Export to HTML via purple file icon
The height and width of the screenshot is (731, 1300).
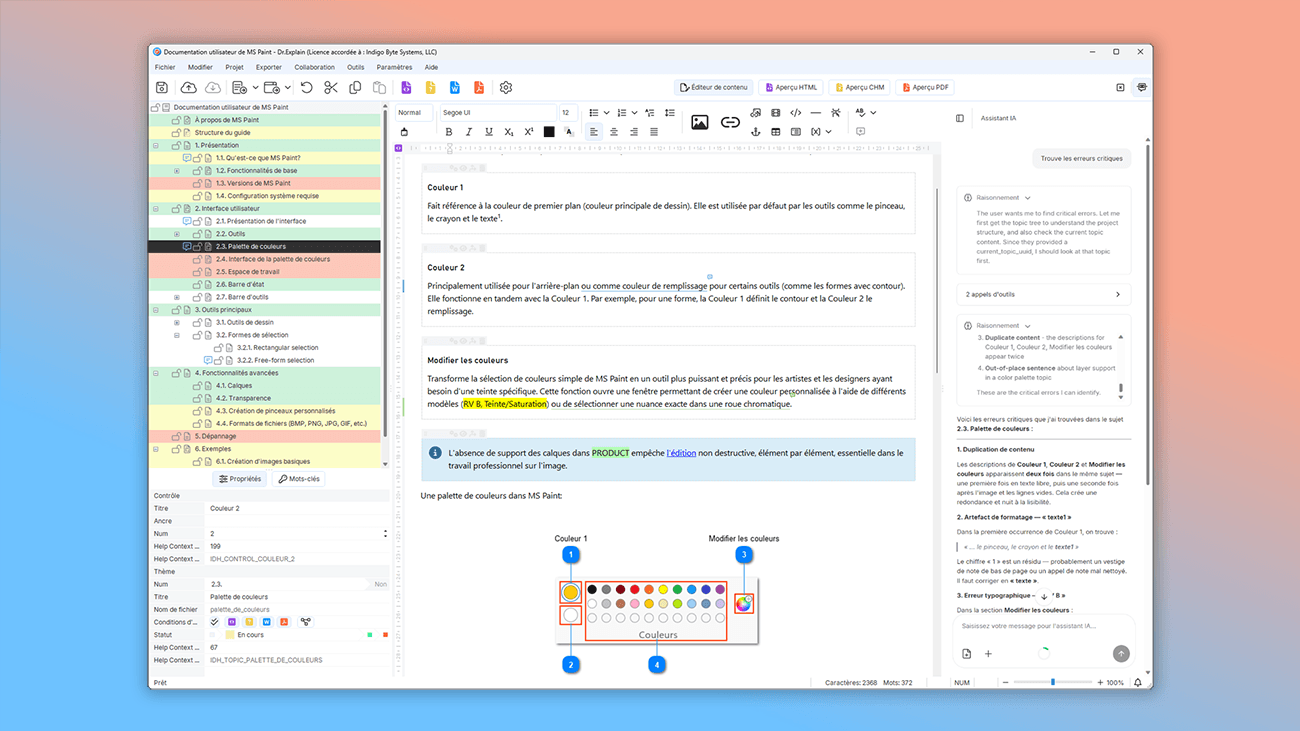coord(406,88)
